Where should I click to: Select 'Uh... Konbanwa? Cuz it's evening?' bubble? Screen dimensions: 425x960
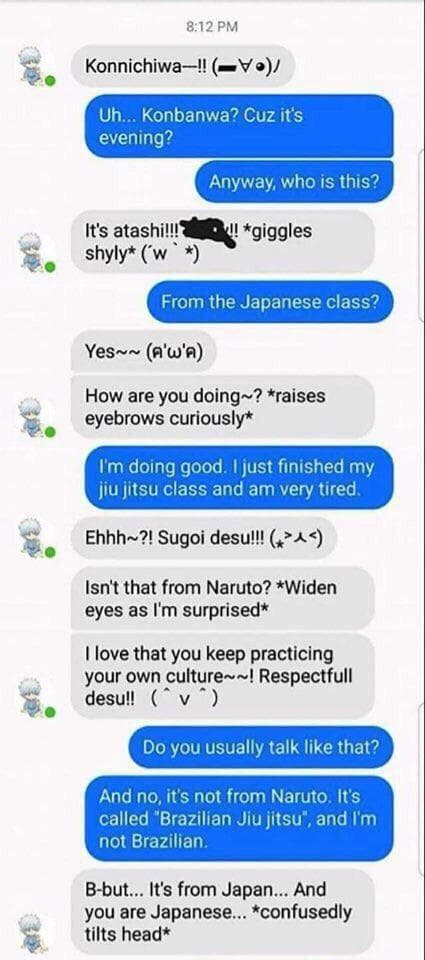point(238,126)
